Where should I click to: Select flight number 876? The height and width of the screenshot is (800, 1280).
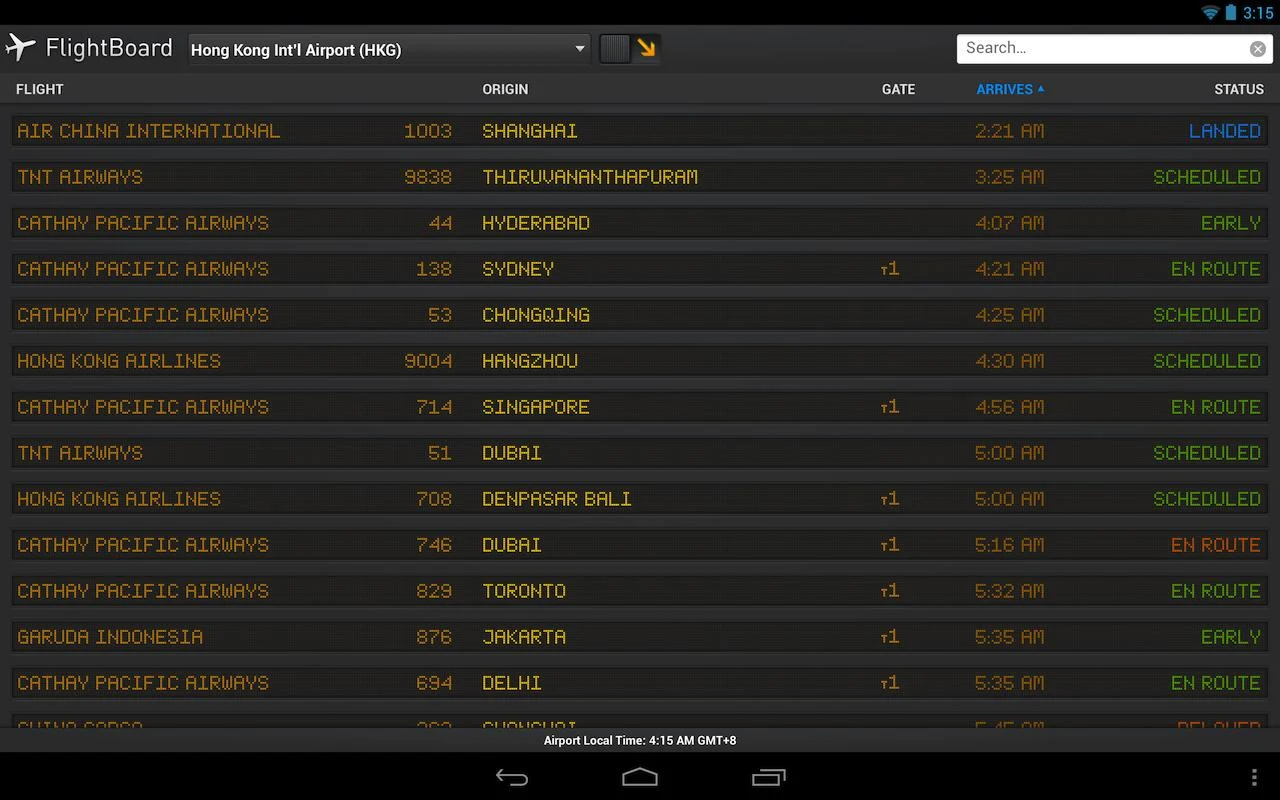(434, 637)
